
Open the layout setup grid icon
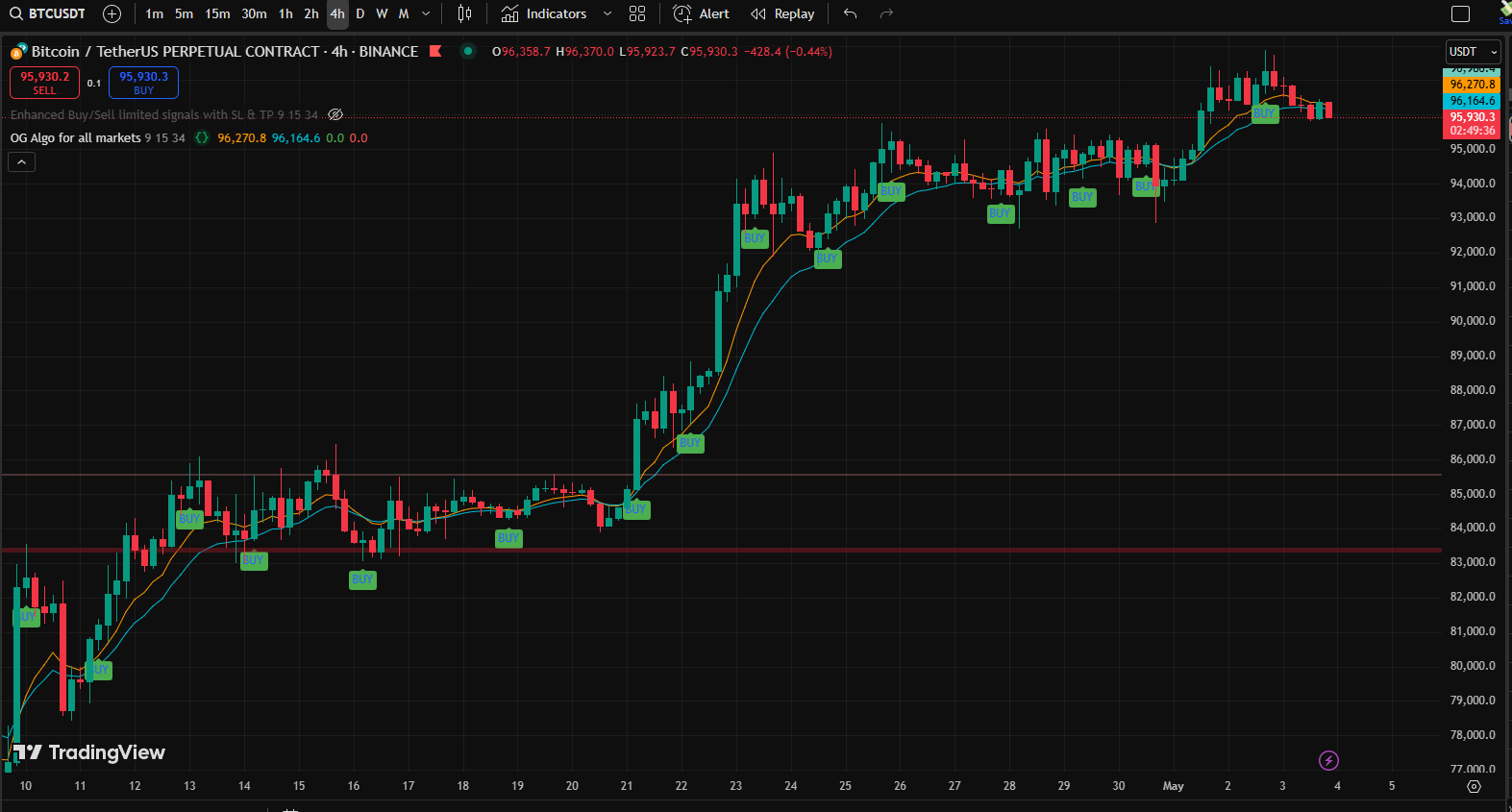click(x=637, y=13)
